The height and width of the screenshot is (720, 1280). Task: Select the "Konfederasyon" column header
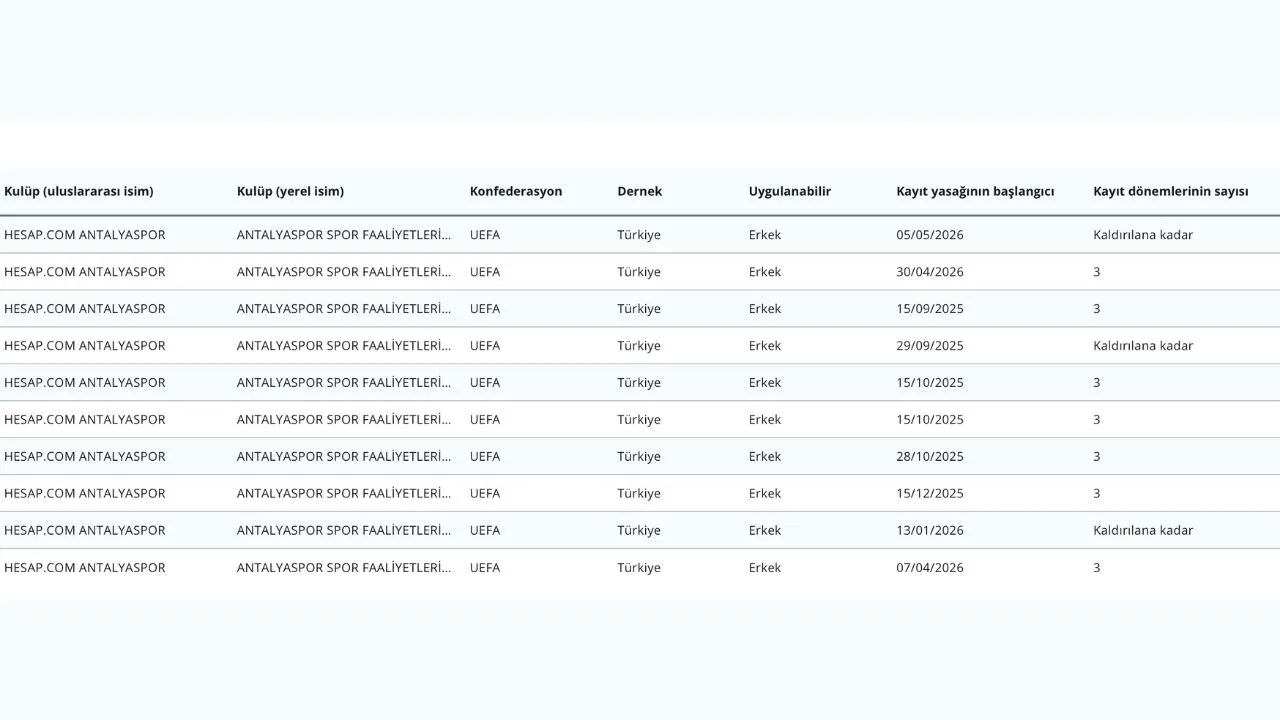(516, 191)
